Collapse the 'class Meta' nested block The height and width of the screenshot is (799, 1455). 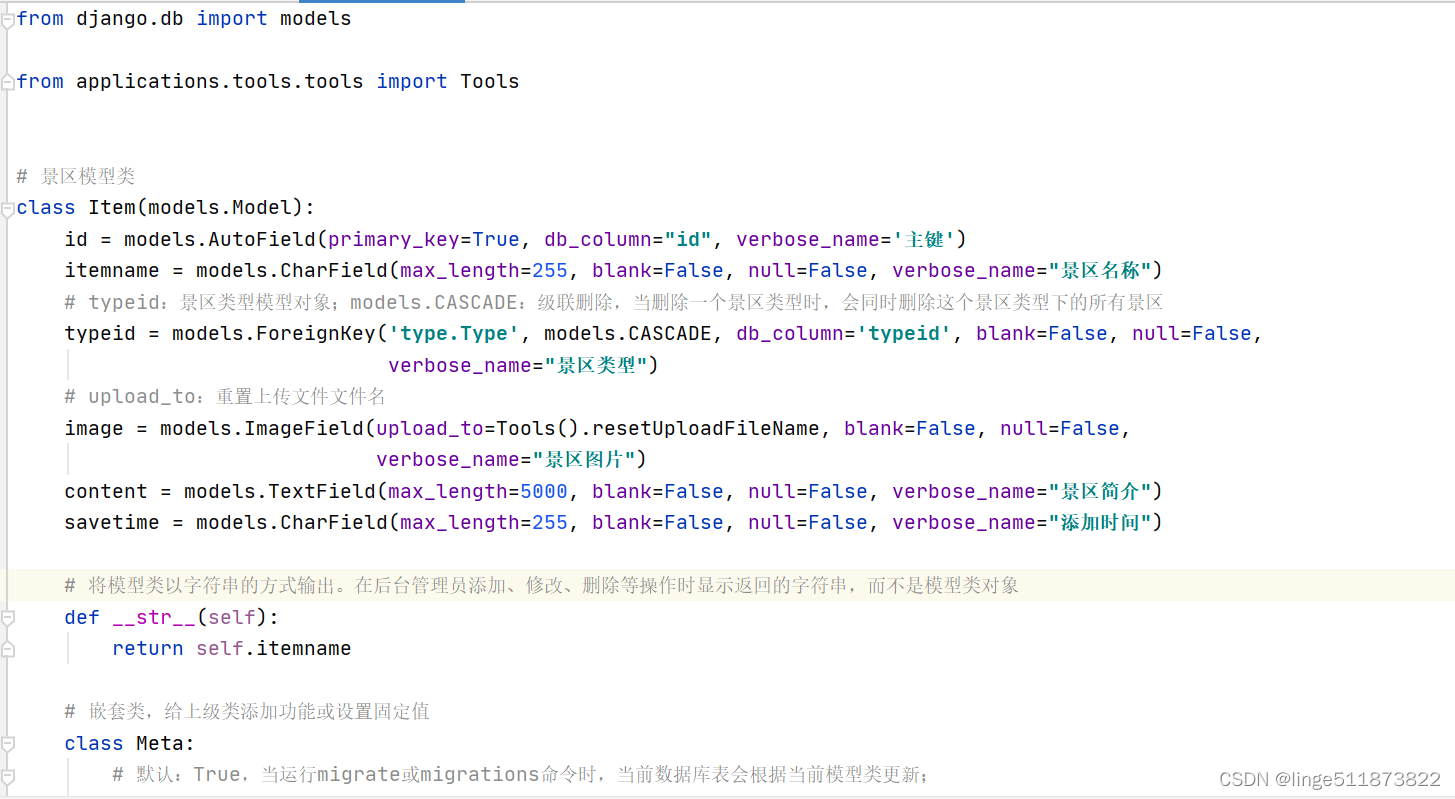(7, 744)
